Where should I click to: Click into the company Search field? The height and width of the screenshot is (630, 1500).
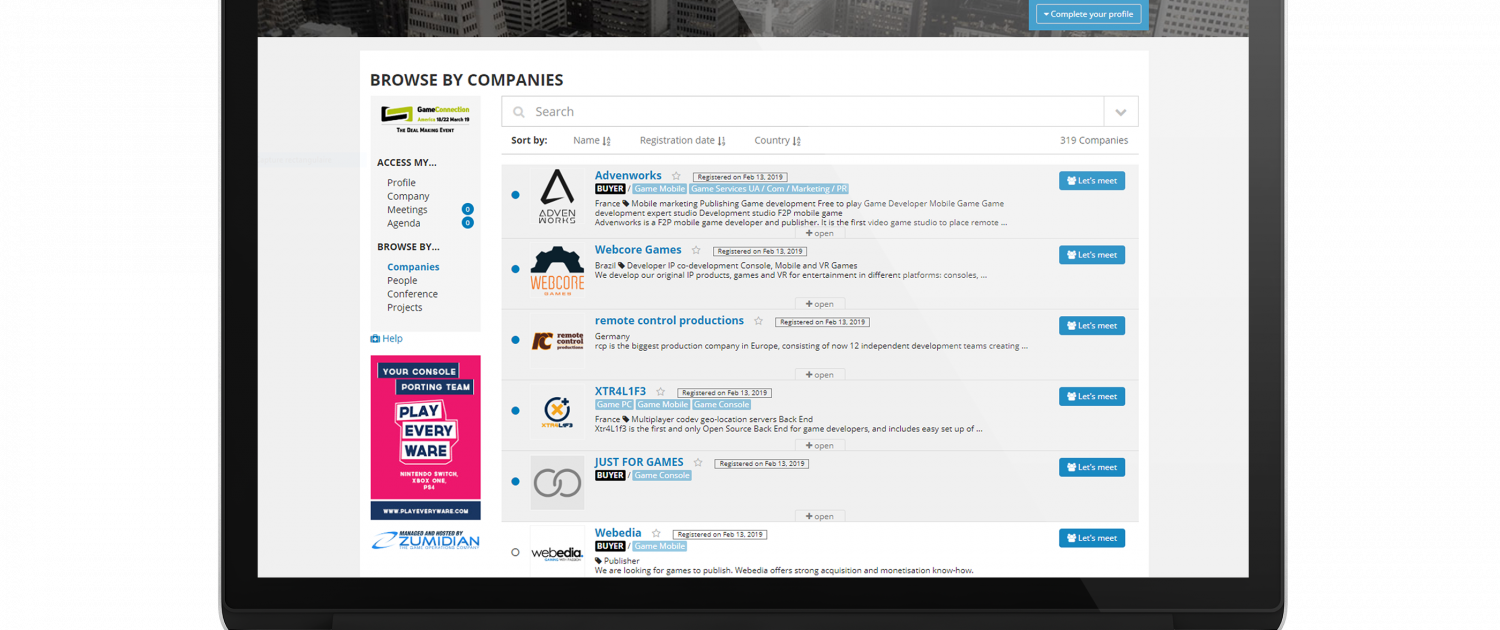(803, 112)
